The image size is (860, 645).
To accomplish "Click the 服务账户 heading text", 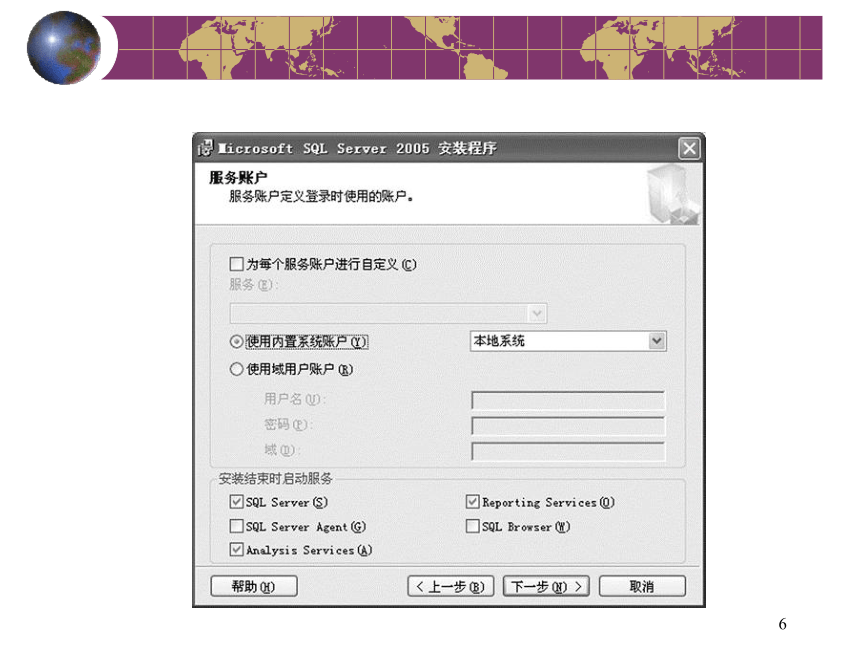I will (x=238, y=178).
